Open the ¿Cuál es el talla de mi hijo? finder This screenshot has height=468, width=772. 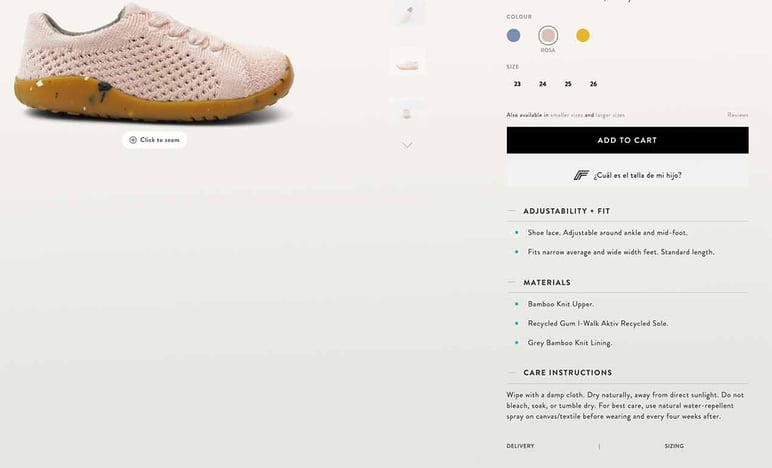pyautogui.click(x=628, y=175)
